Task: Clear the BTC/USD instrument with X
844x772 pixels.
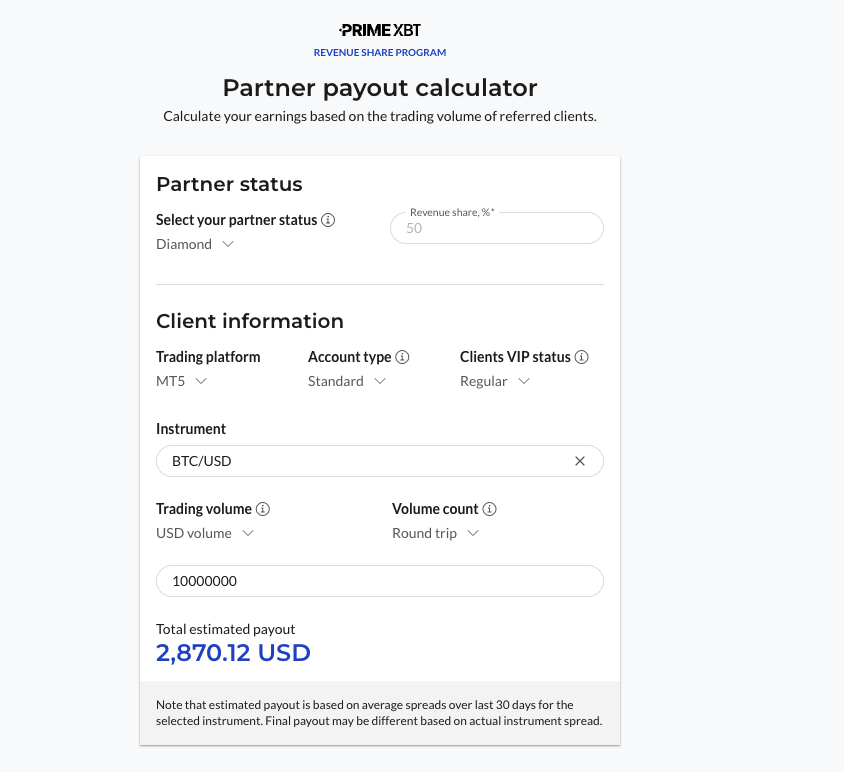Action: [x=580, y=461]
